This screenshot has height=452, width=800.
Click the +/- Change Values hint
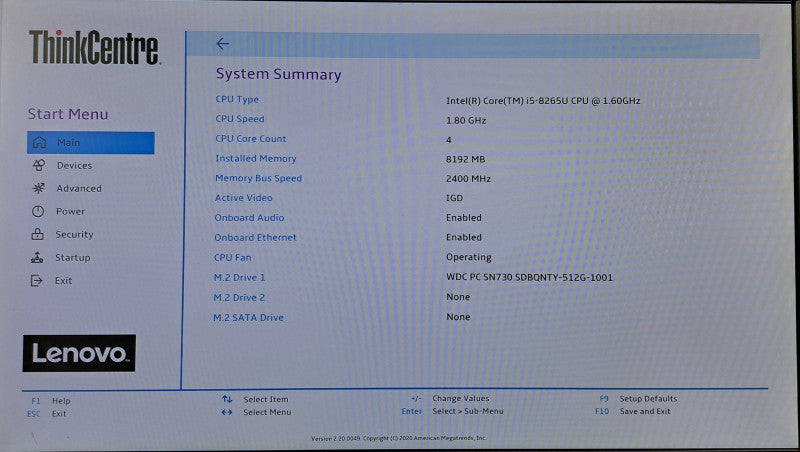(450, 398)
